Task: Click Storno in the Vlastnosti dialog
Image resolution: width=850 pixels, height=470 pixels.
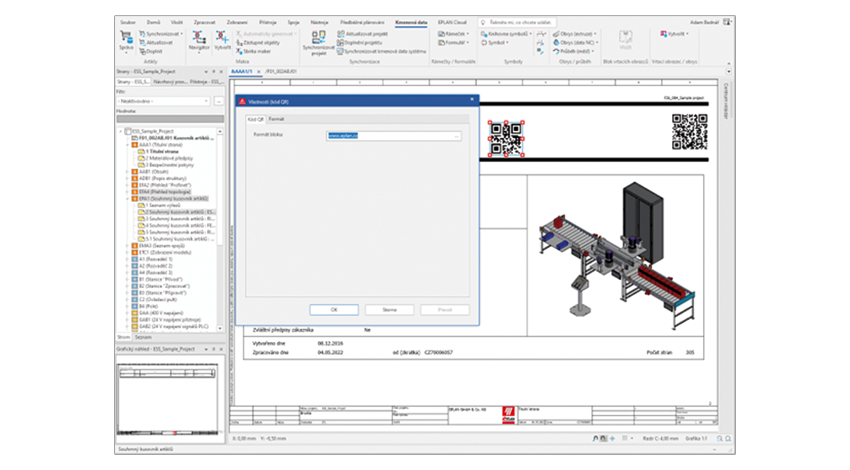Action: (389, 310)
